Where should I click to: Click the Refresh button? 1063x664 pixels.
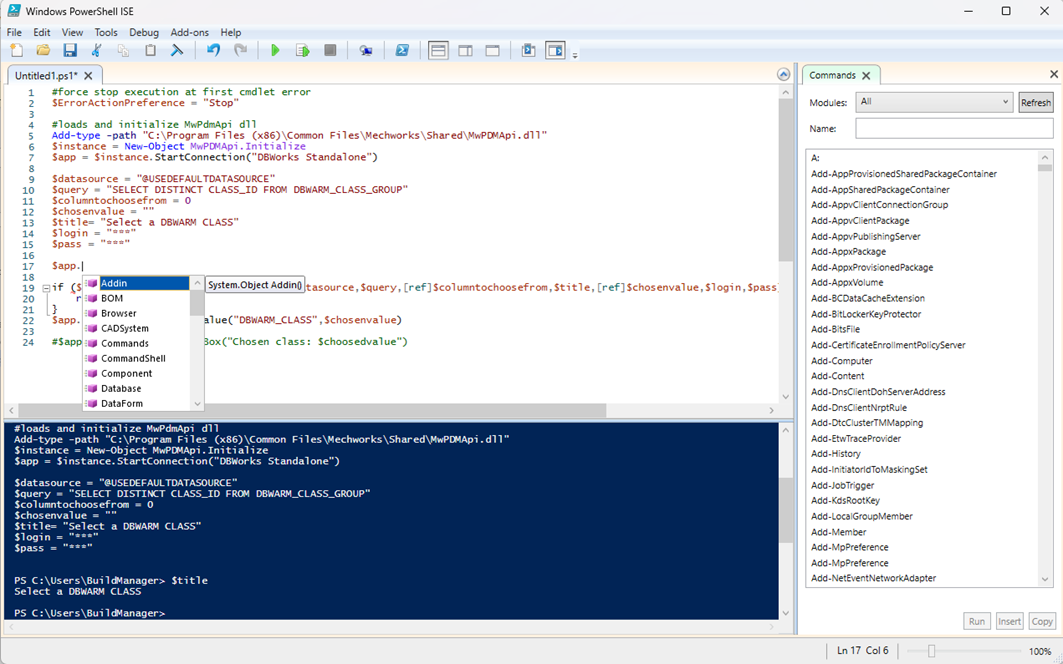click(1036, 102)
